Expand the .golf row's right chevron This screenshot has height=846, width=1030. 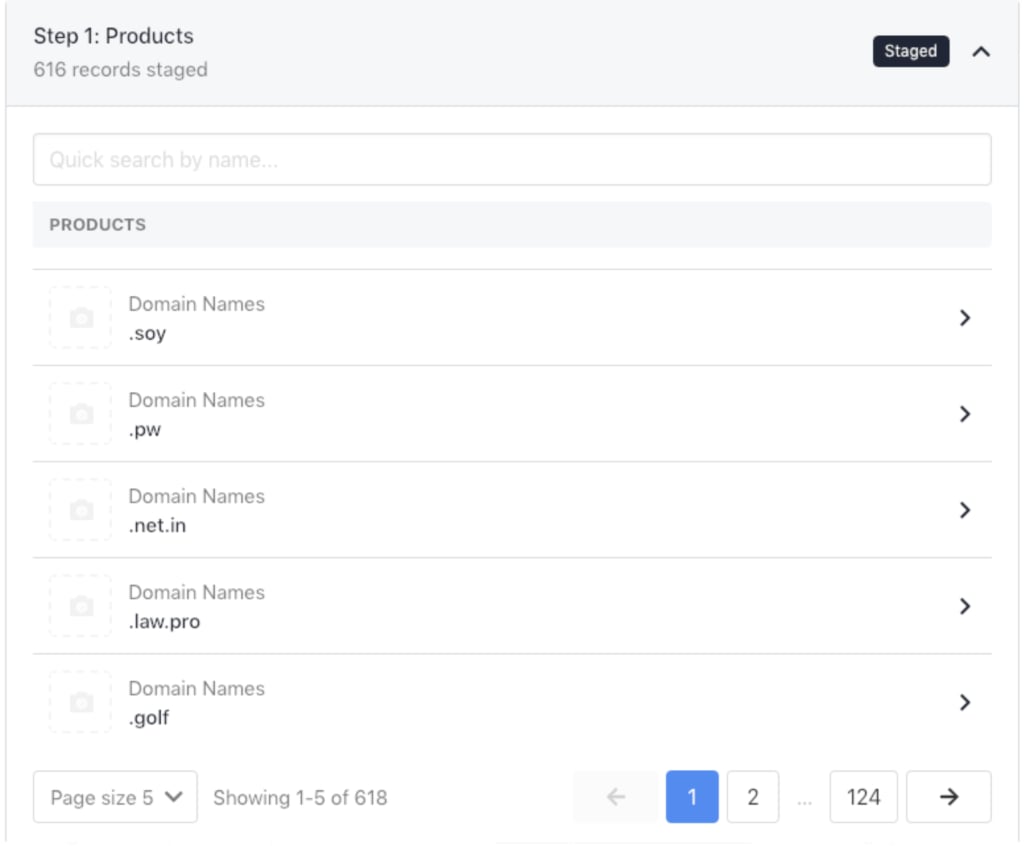[964, 702]
